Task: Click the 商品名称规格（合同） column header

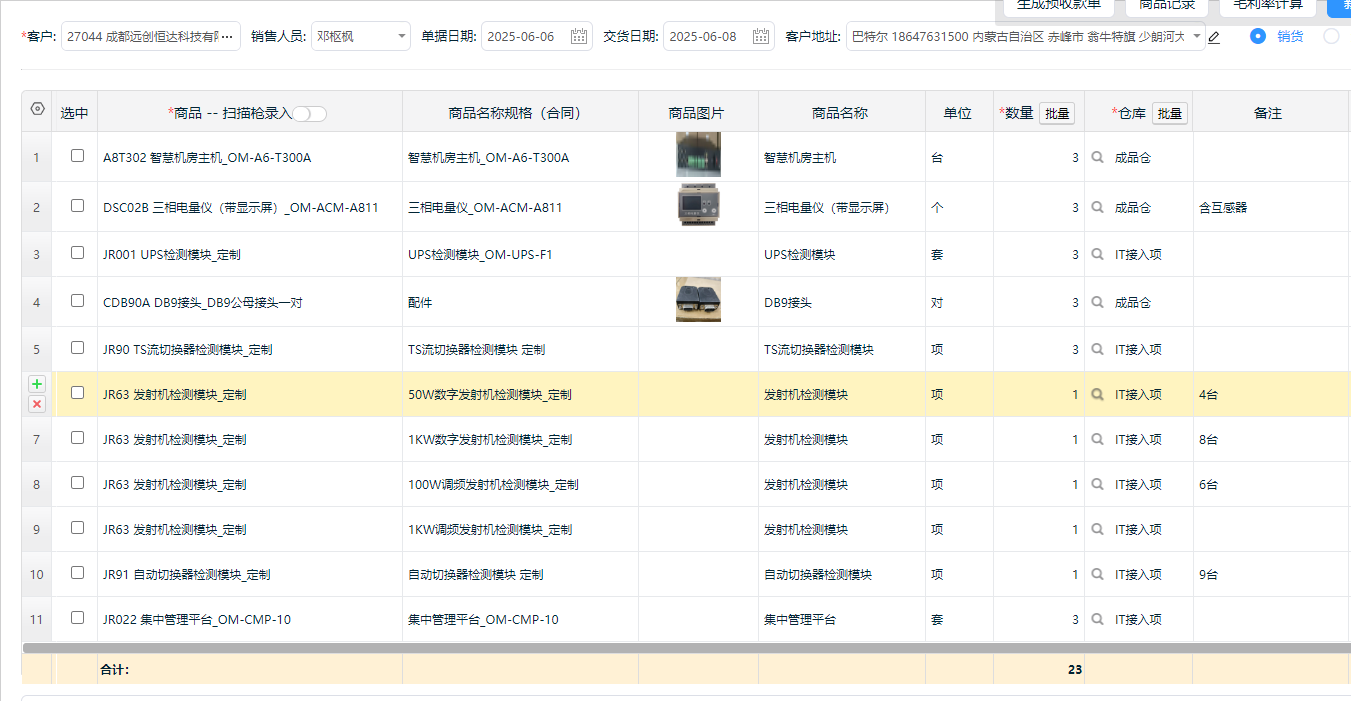Action: pos(520,114)
